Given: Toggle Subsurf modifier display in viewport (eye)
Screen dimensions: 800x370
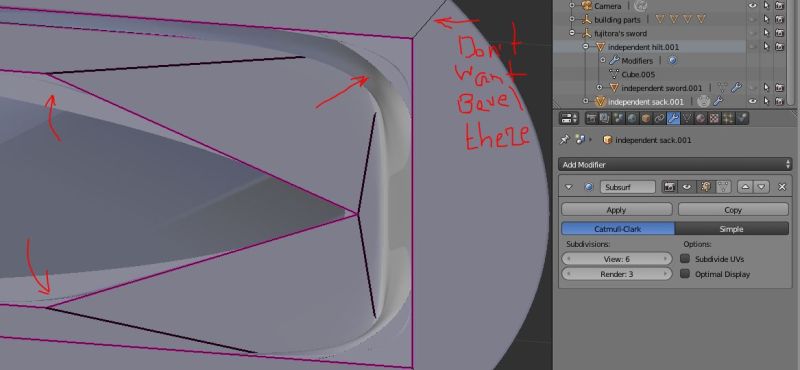Looking at the screenshot, I should 687,187.
